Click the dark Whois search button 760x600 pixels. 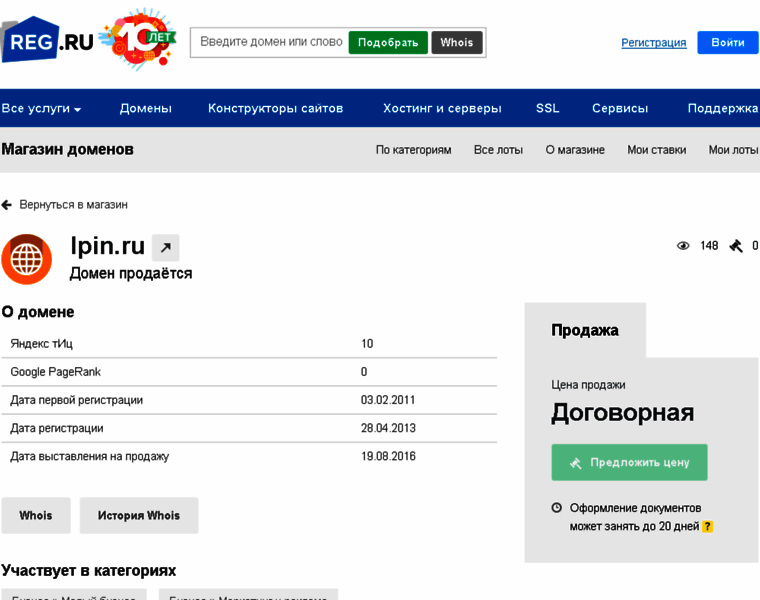click(x=457, y=43)
